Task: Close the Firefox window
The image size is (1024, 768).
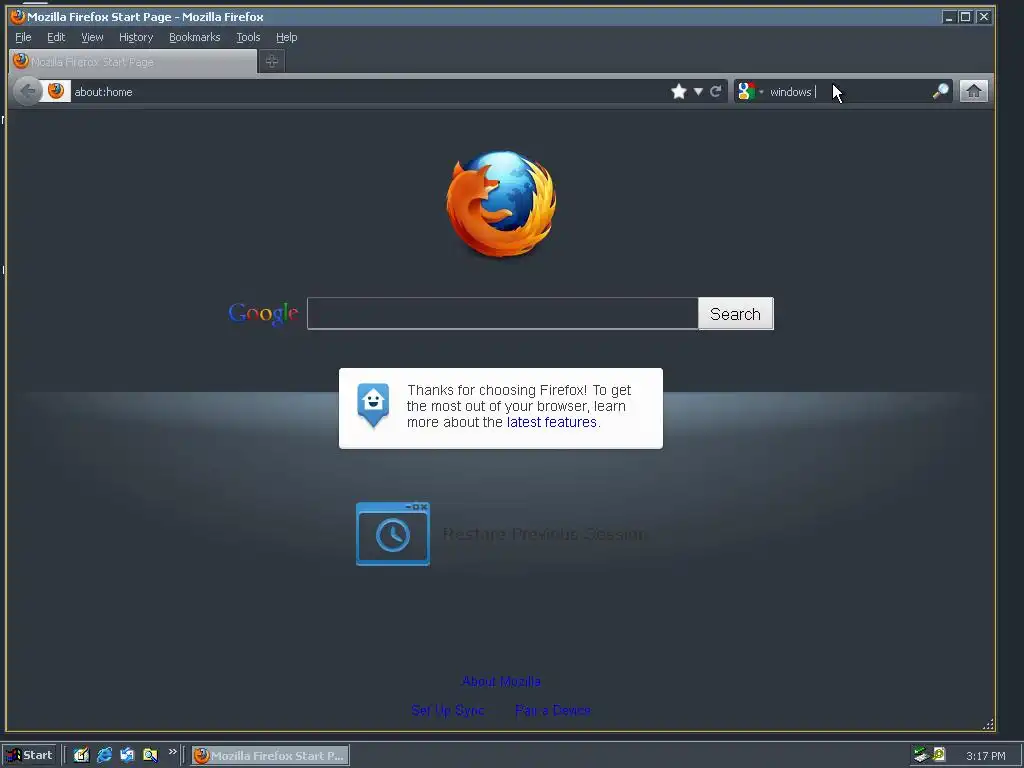Action: click(984, 17)
